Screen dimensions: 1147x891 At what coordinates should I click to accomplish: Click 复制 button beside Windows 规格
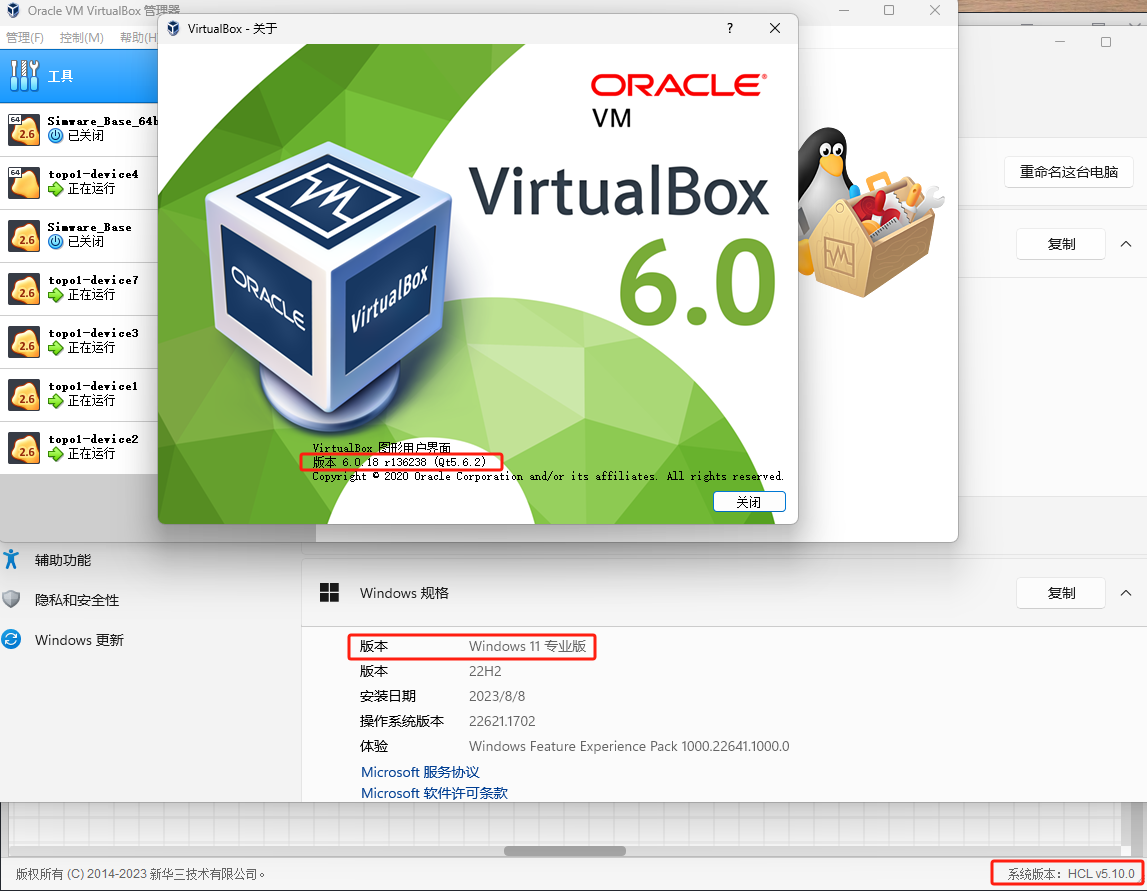click(1061, 593)
